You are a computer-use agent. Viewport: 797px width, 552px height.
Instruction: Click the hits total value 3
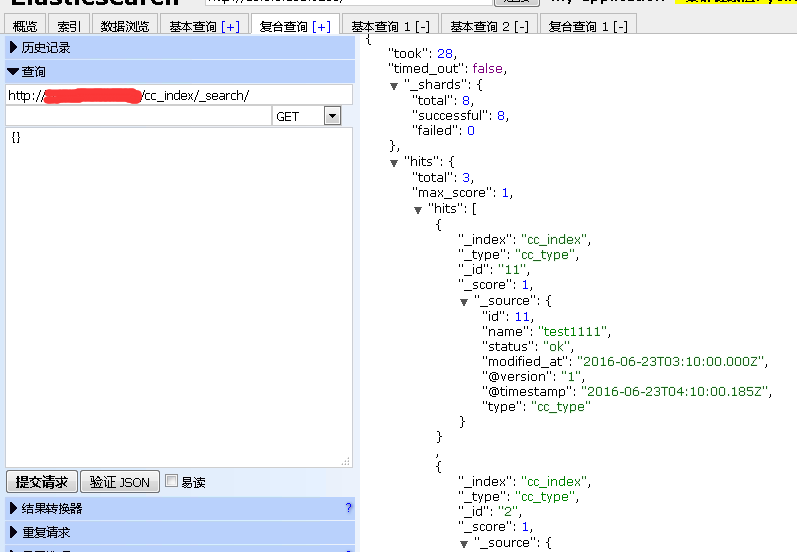tap(466, 177)
